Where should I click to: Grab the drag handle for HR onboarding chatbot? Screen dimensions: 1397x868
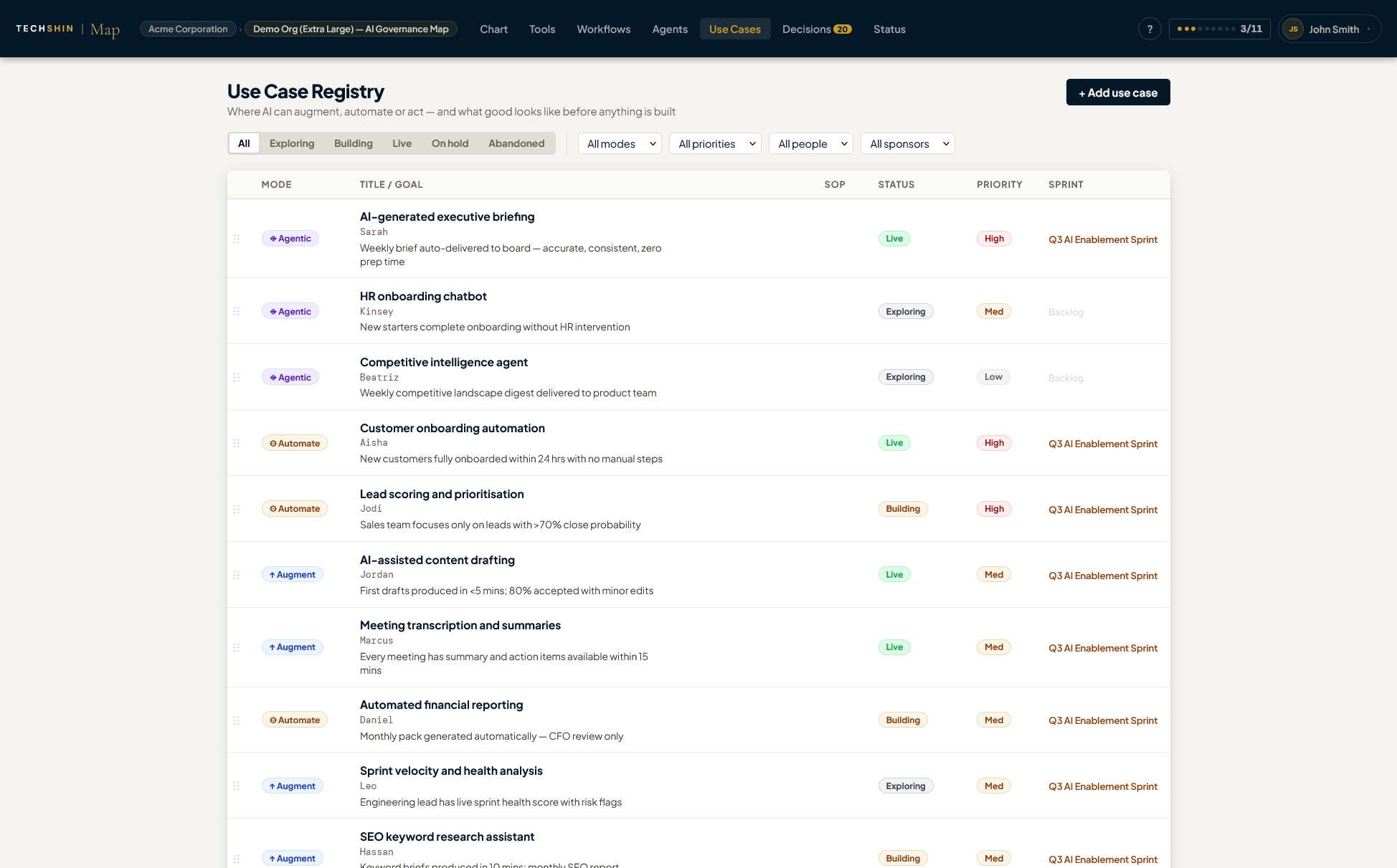coord(237,311)
